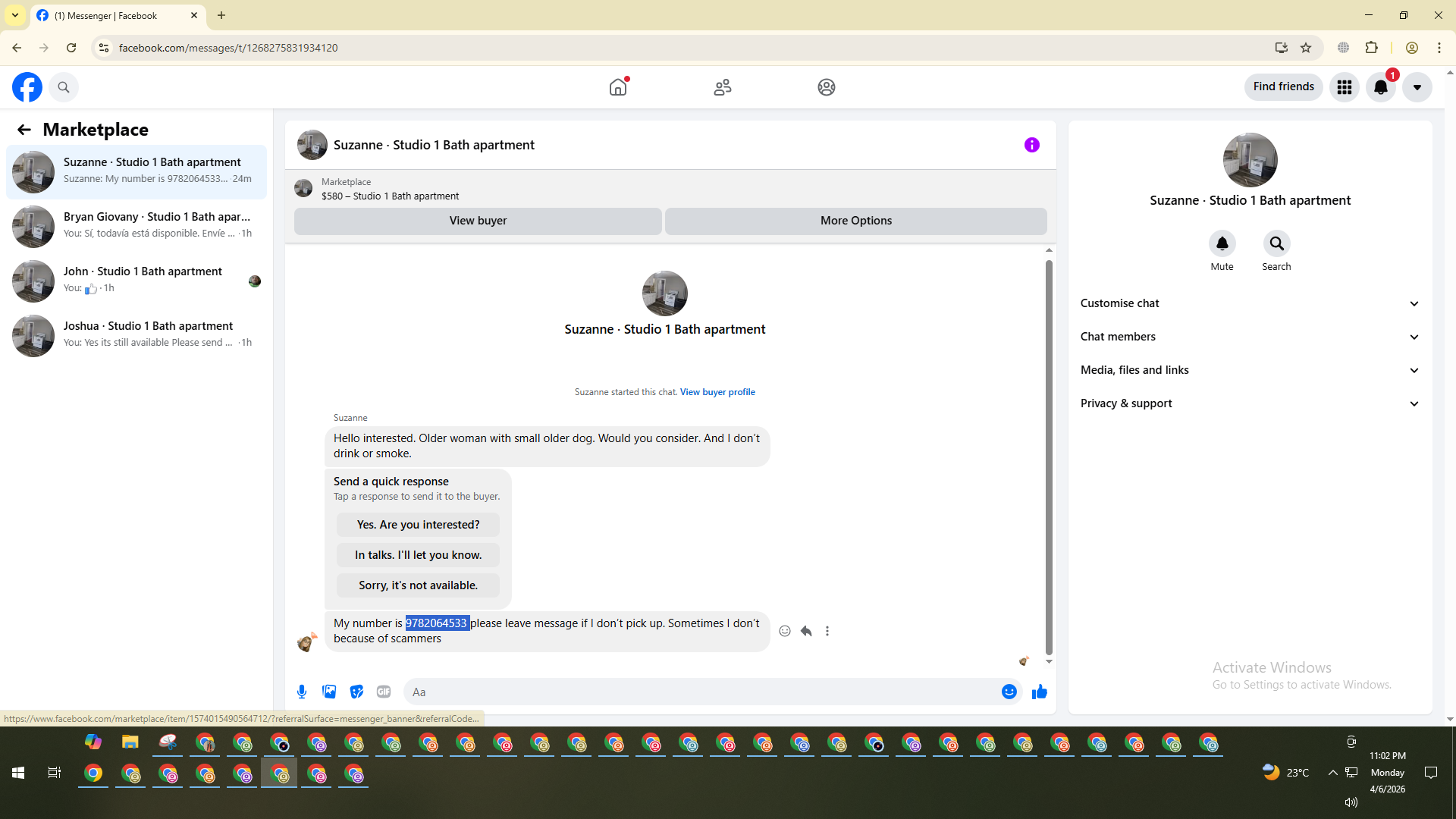Image resolution: width=1456 pixels, height=819 pixels.
Task: Open Task View on the taskbar
Action: click(55, 773)
